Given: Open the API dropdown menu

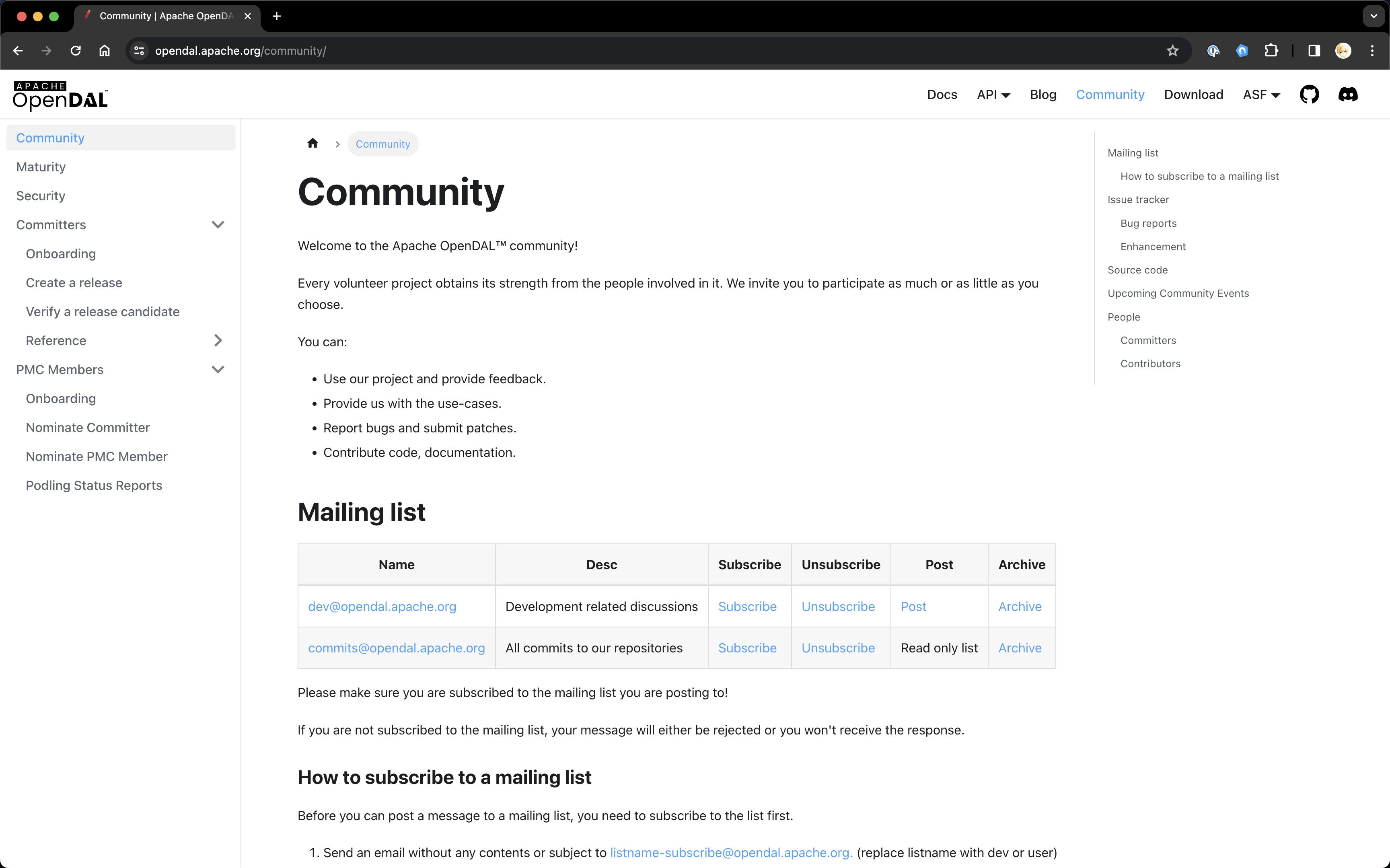Looking at the screenshot, I should coord(993,95).
